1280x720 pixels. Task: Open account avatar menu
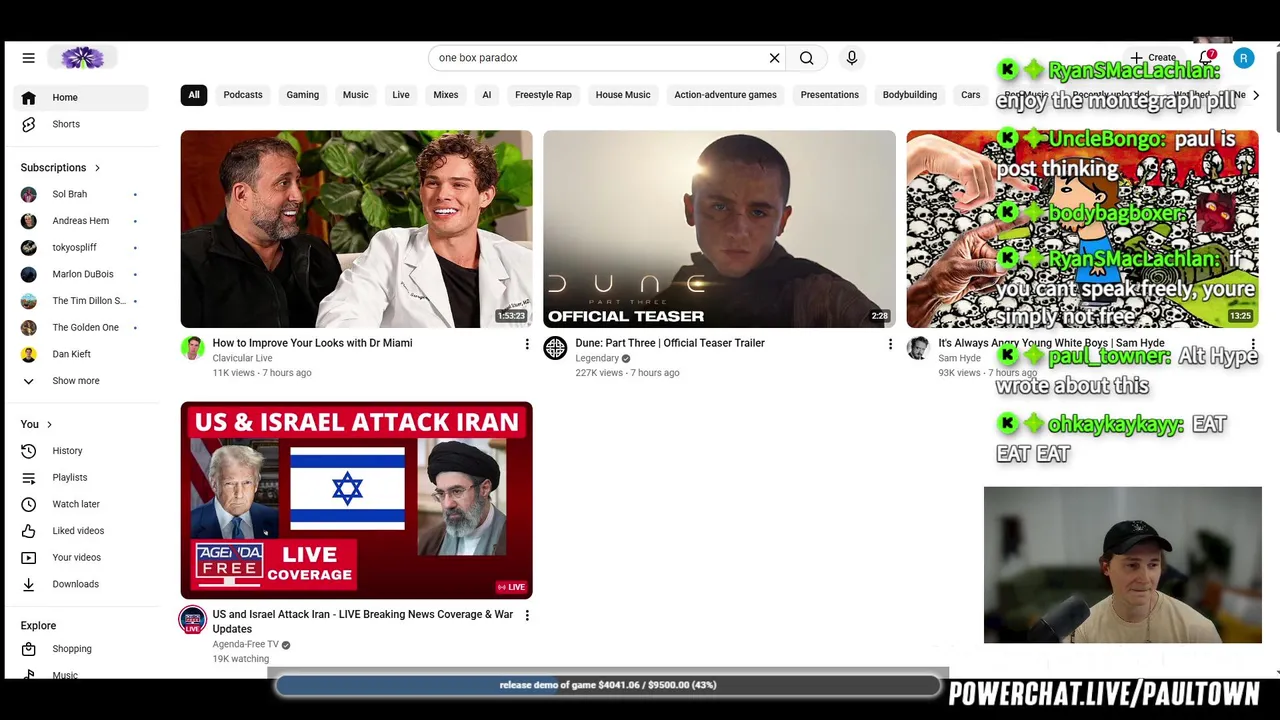point(1244,58)
